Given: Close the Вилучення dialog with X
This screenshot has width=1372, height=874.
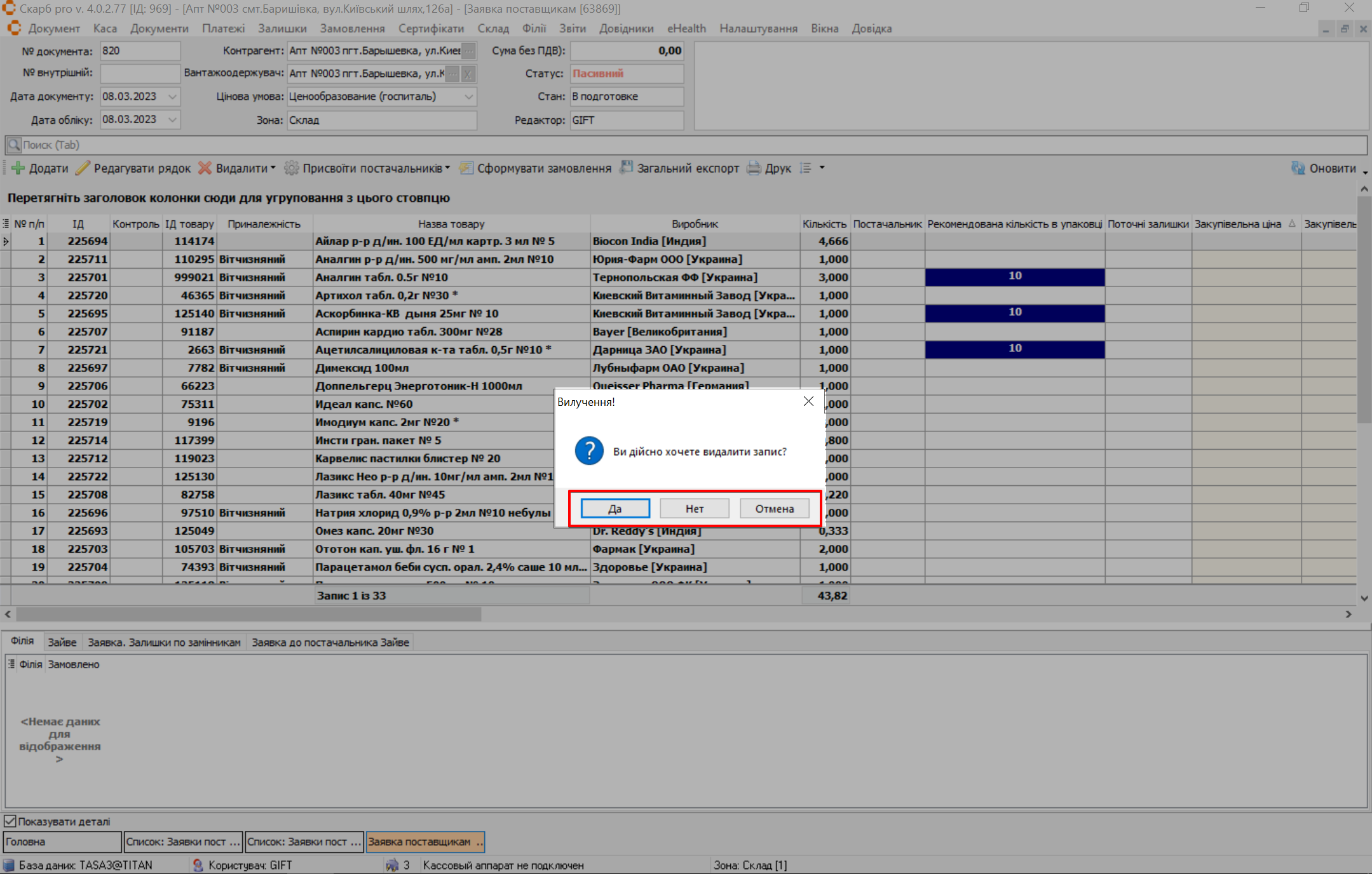Looking at the screenshot, I should tap(808, 401).
